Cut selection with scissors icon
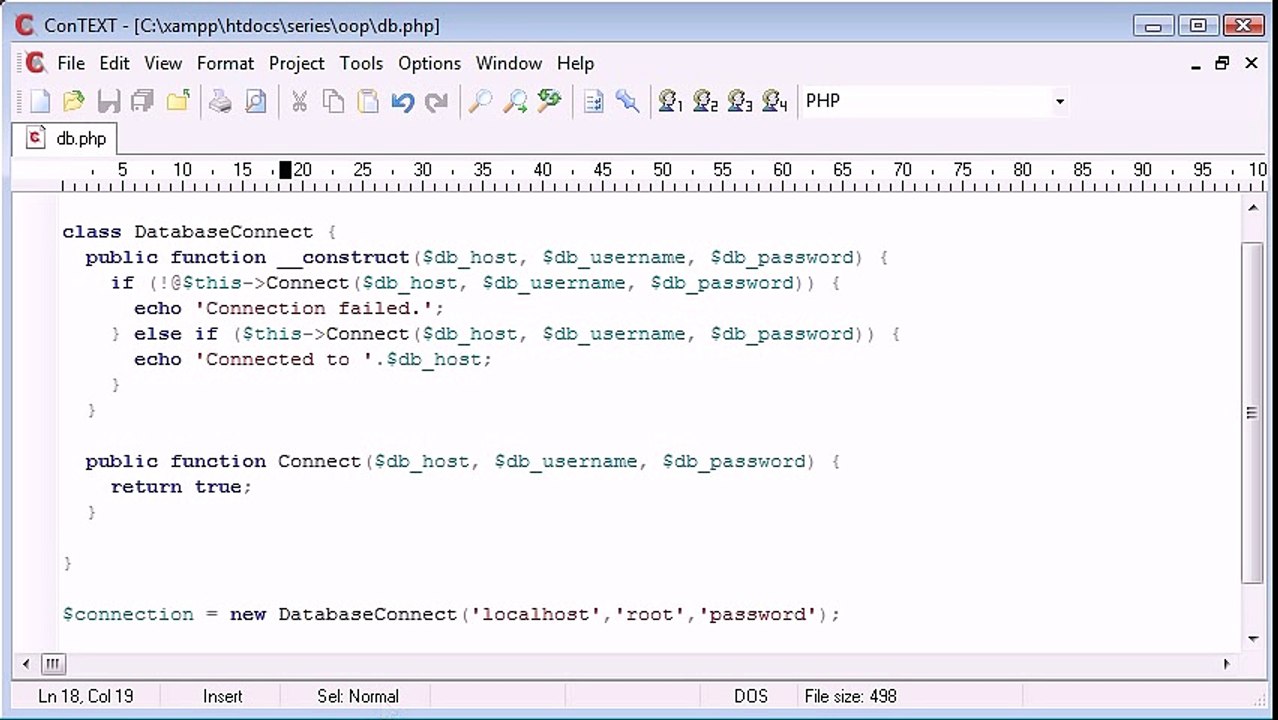Viewport: 1278px width, 720px height. 299,101
